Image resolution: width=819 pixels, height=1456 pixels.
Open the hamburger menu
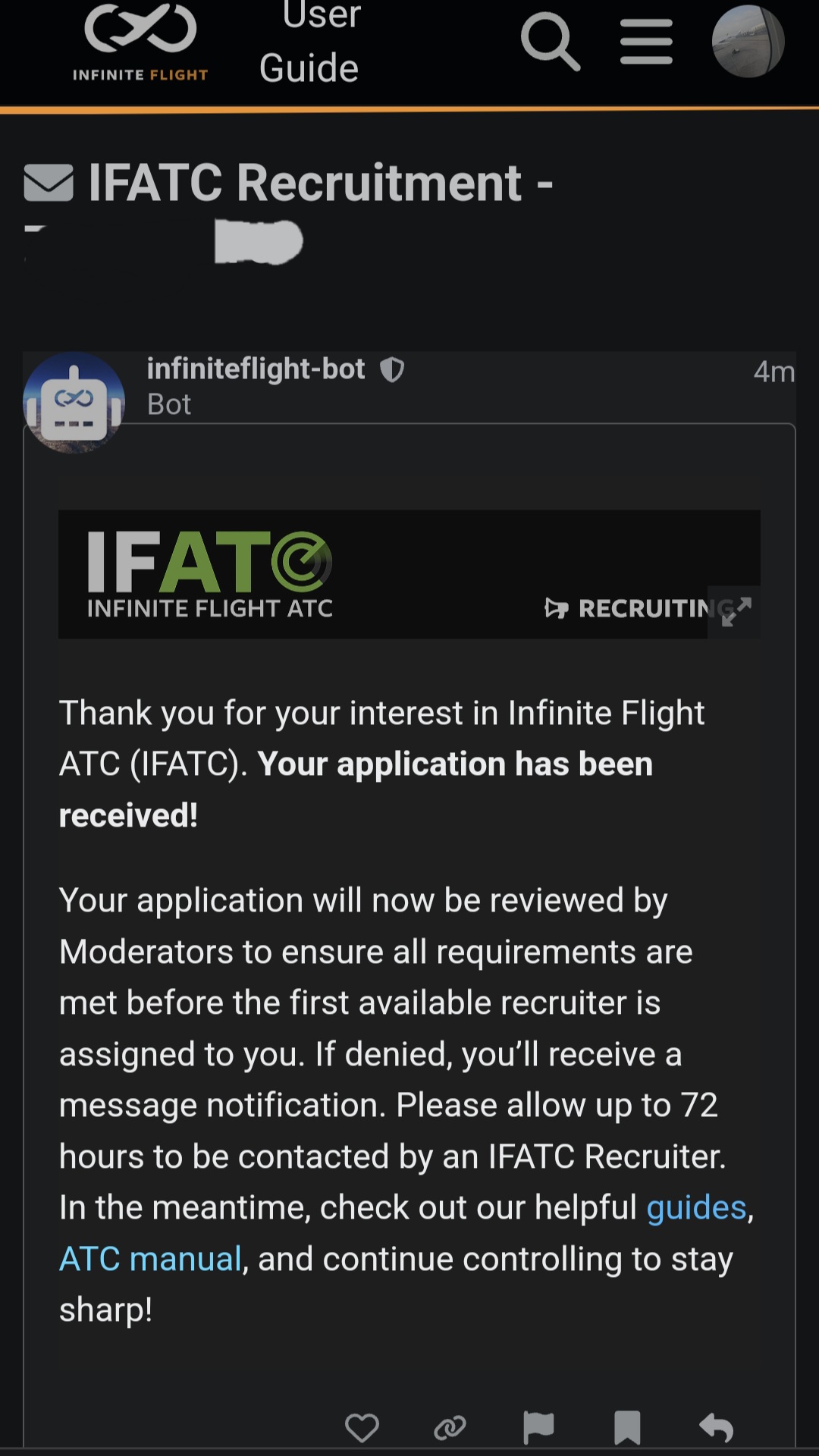click(646, 42)
